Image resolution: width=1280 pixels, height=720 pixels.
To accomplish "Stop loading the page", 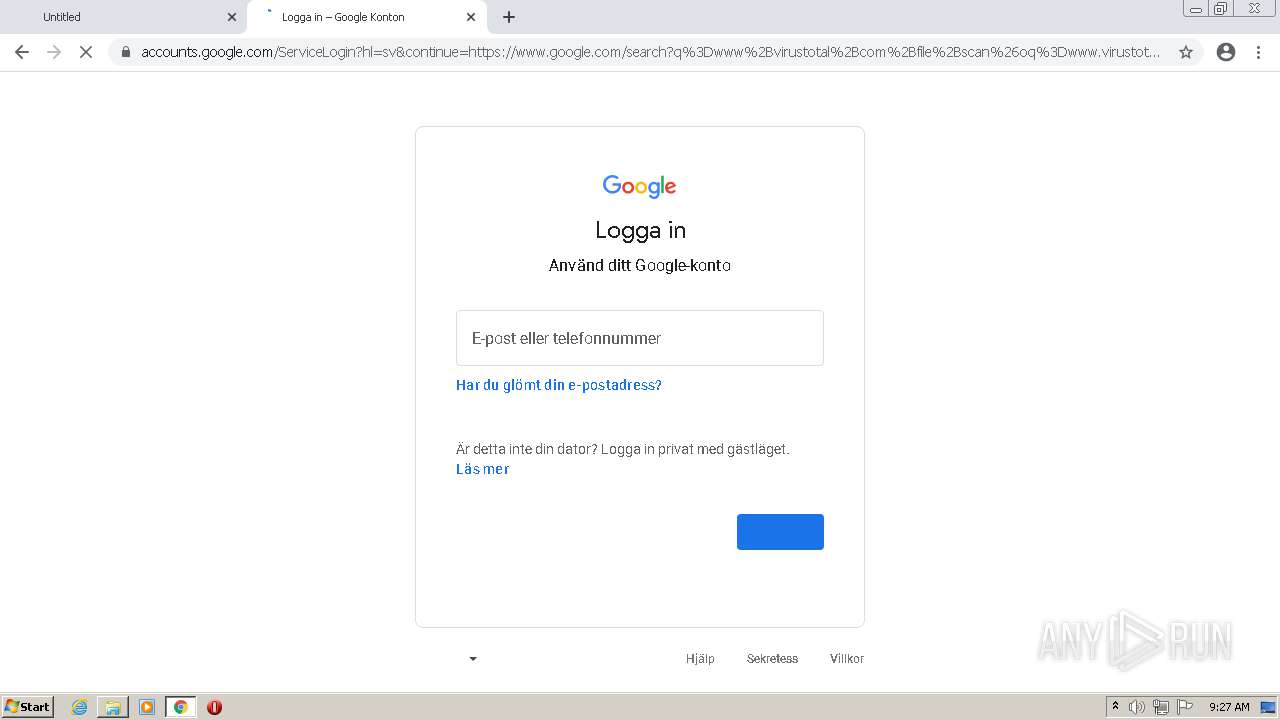I will pos(86,52).
